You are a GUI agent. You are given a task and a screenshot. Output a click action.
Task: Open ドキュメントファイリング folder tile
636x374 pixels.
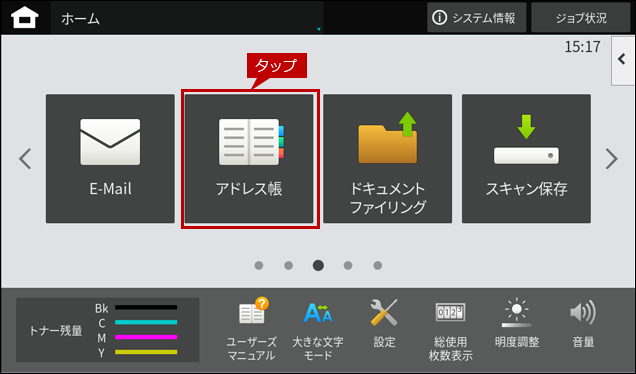[x=388, y=159]
